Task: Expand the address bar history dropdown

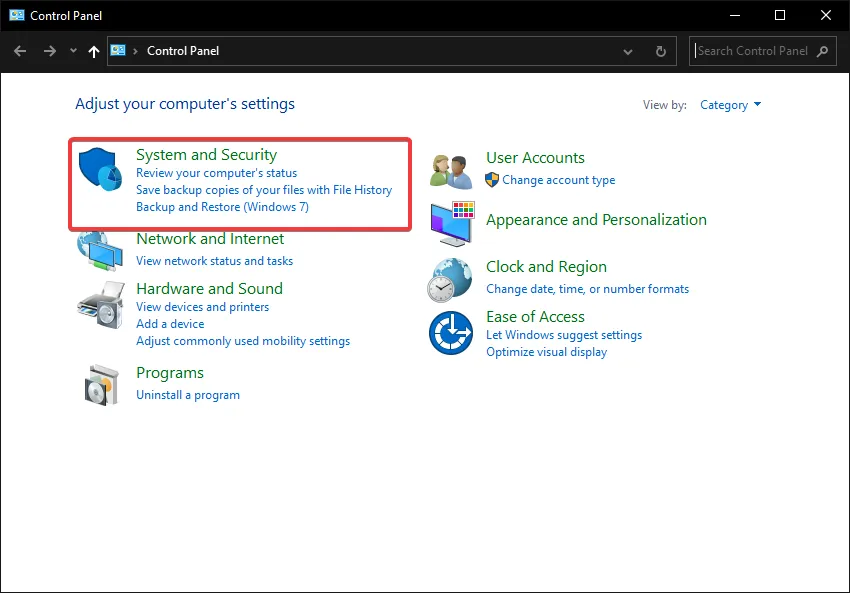Action: coord(628,51)
